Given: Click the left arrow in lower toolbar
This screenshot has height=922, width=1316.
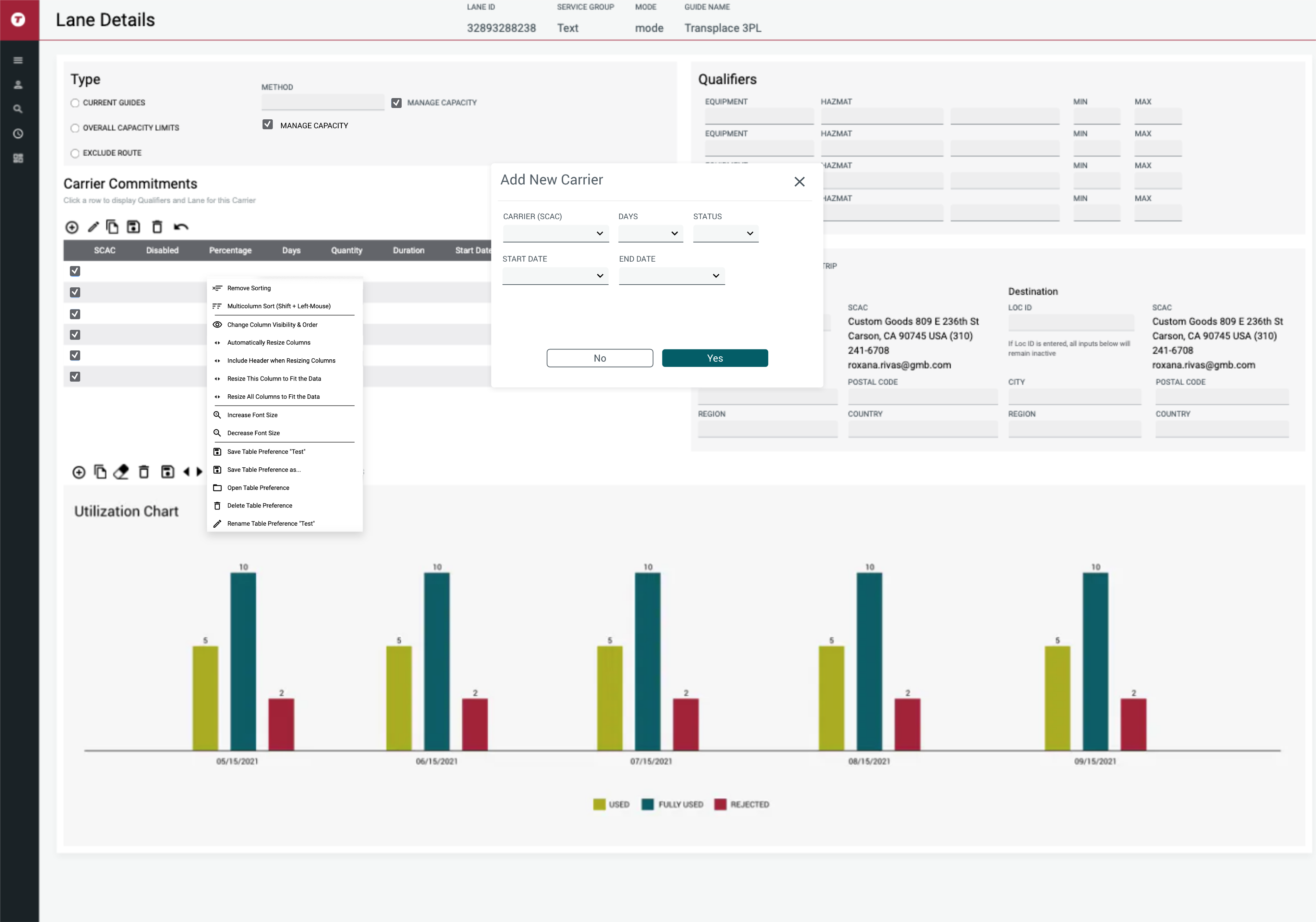Looking at the screenshot, I should click(x=186, y=472).
